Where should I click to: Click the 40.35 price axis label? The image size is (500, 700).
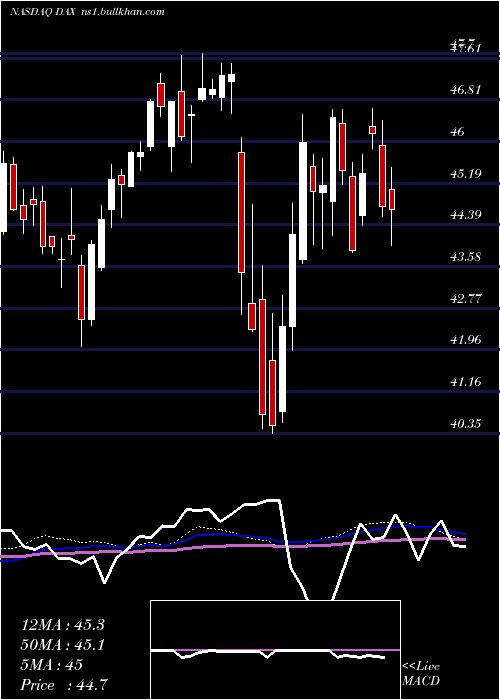pos(466,423)
